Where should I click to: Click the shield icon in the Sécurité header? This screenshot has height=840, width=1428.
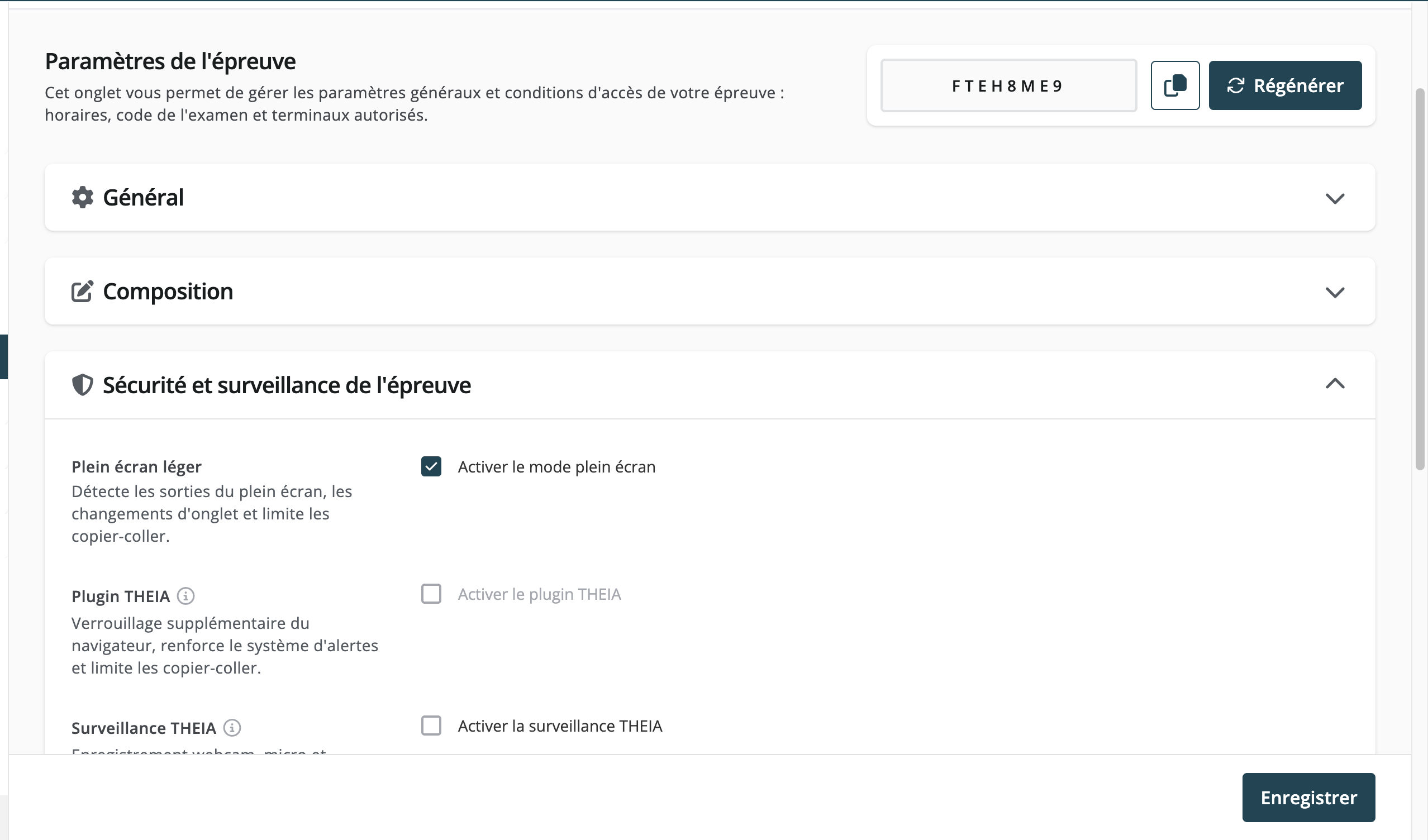coord(82,385)
